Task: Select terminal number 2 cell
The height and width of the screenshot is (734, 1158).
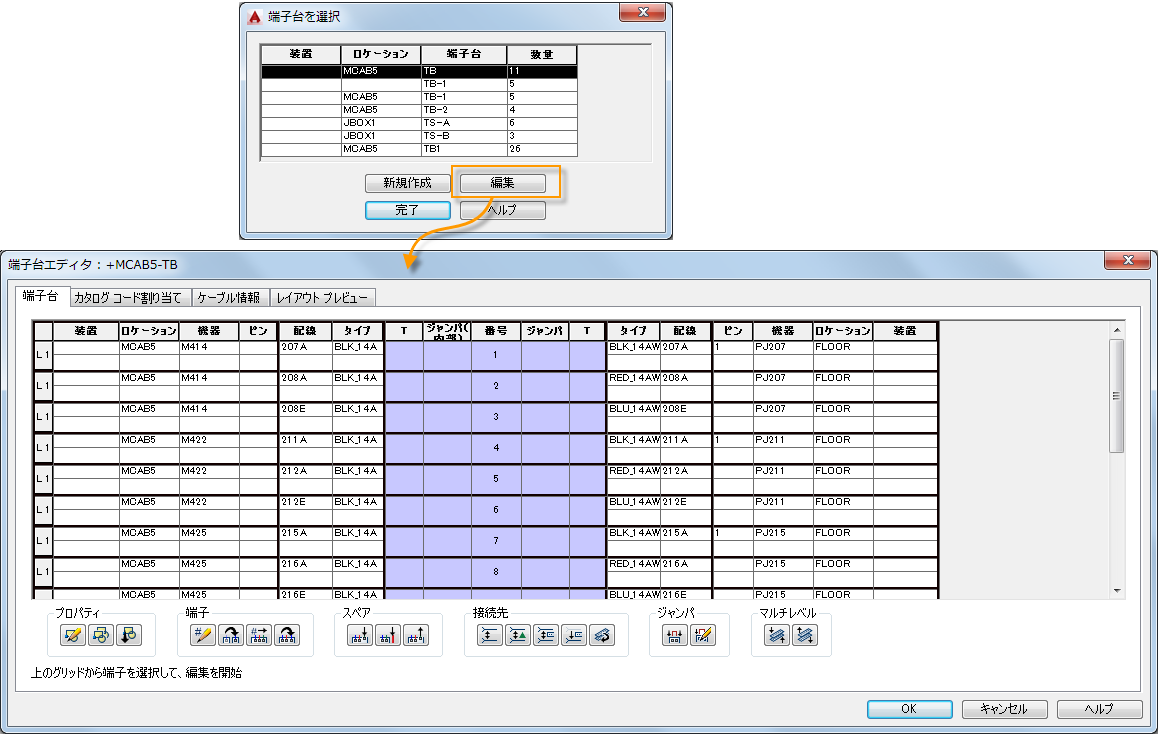Action: (x=496, y=386)
